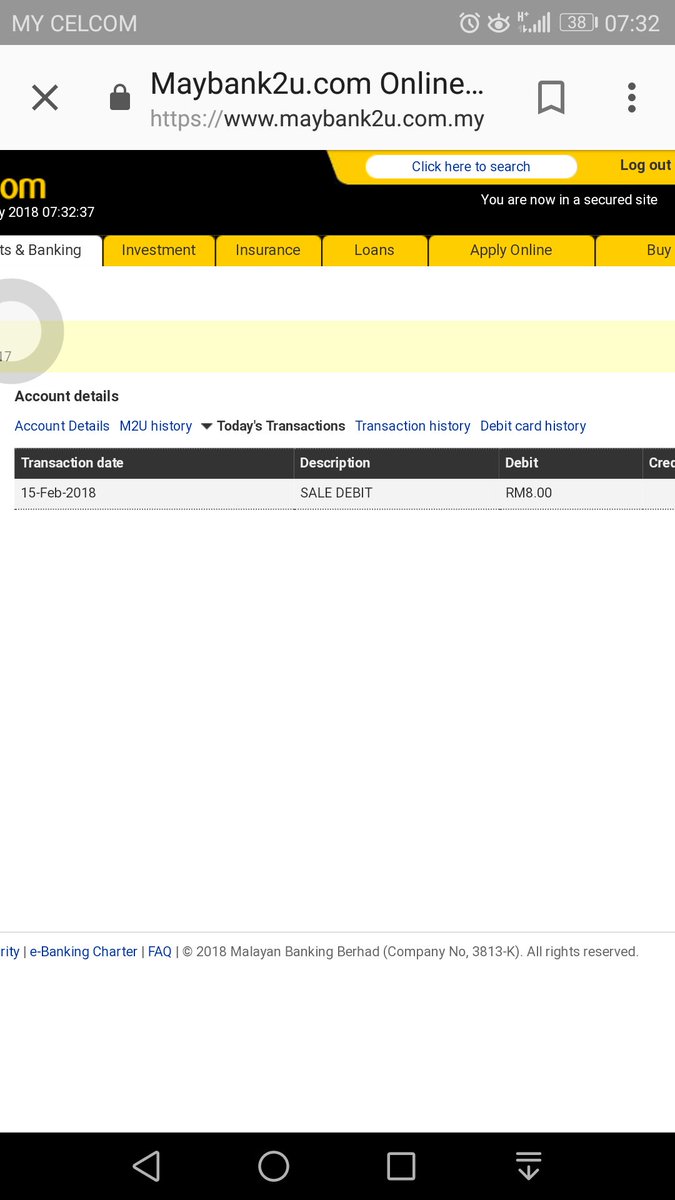Go to the Apply Online tab
This screenshot has width=675, height=1200.
click(x=511, y=250)
